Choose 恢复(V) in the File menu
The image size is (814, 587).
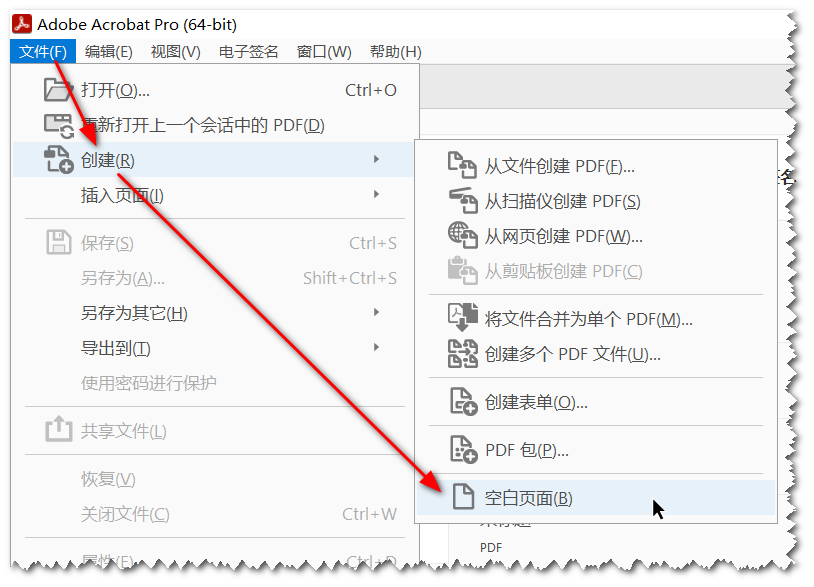[214, 479]
